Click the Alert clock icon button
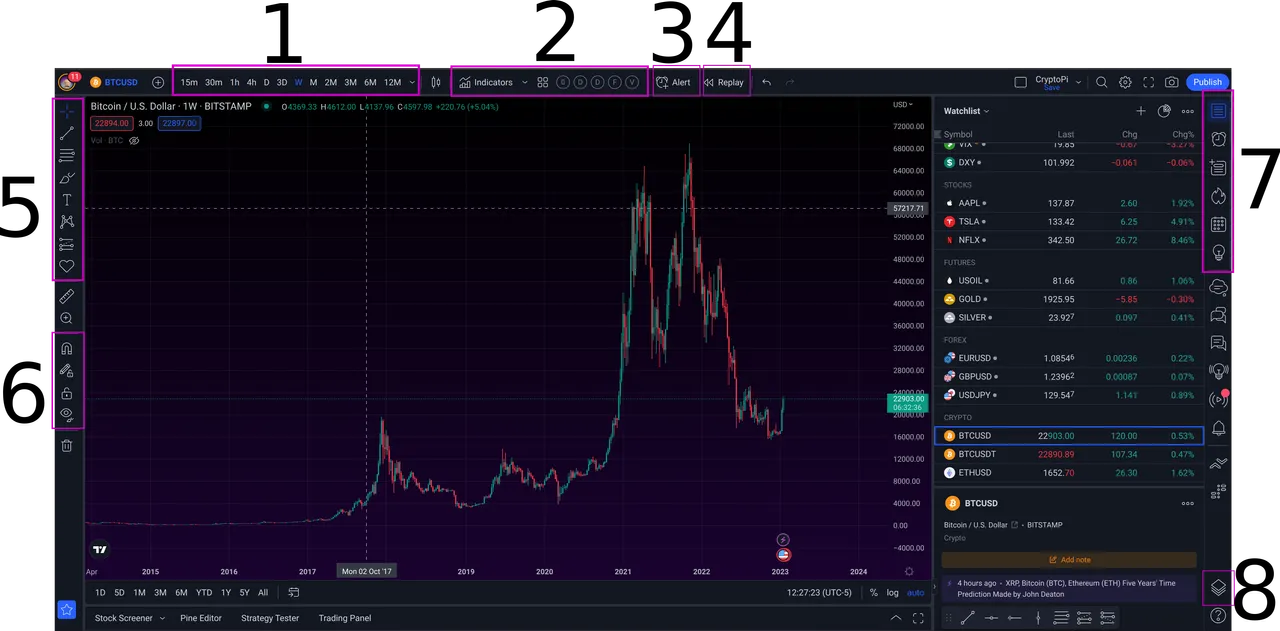 pos(675,82)
